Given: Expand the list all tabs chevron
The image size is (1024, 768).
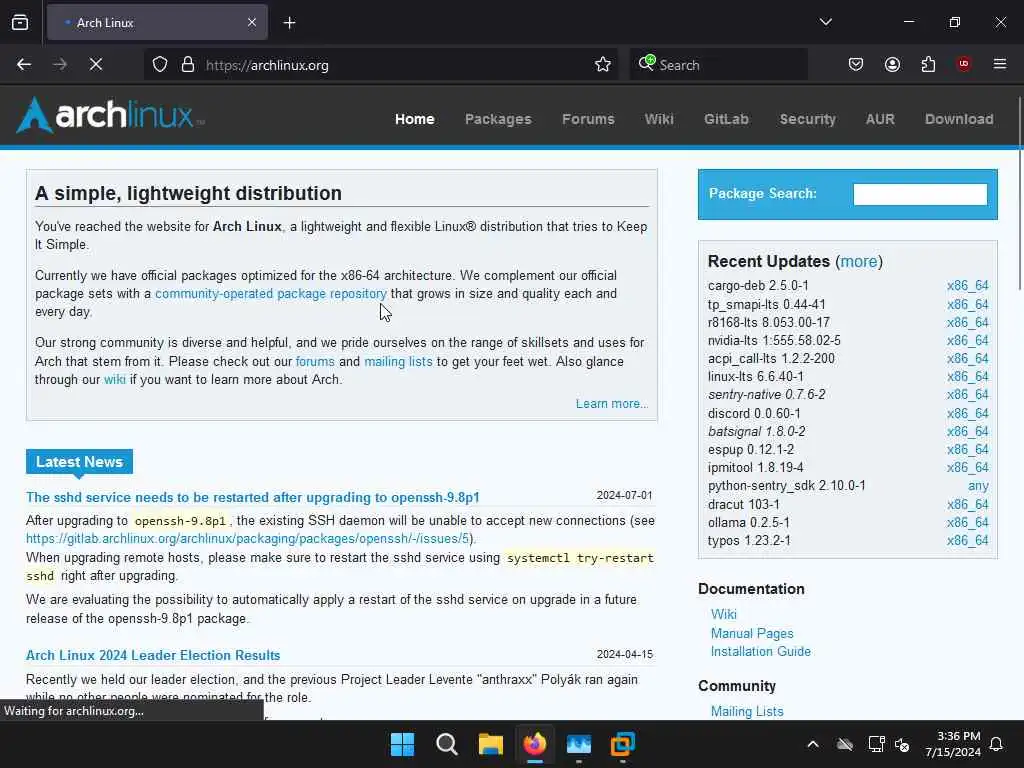Looking at the screenshot, I should coord(825,22).
